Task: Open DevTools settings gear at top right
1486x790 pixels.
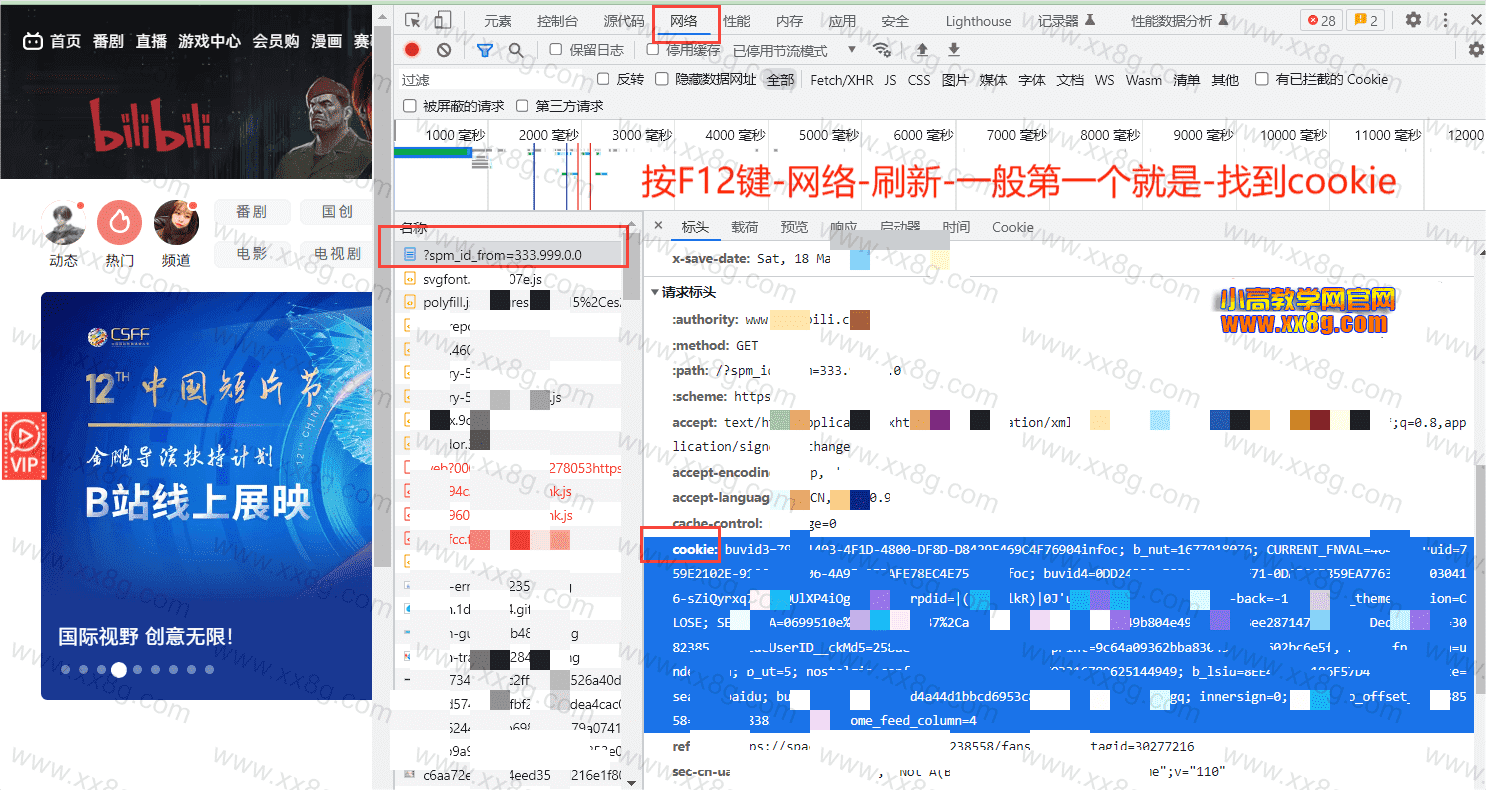Action: pos(1413,20)
